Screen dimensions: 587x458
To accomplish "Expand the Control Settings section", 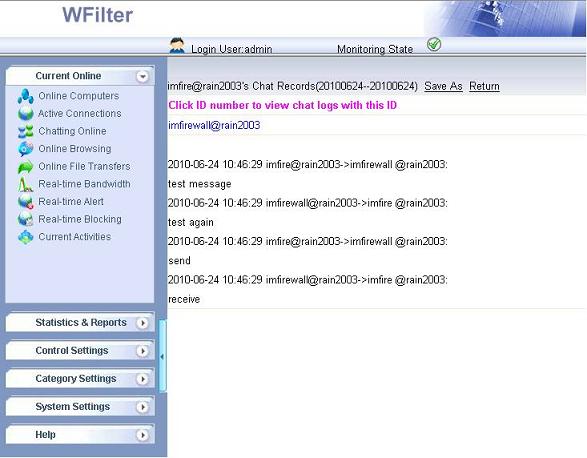I will [142, 351].
